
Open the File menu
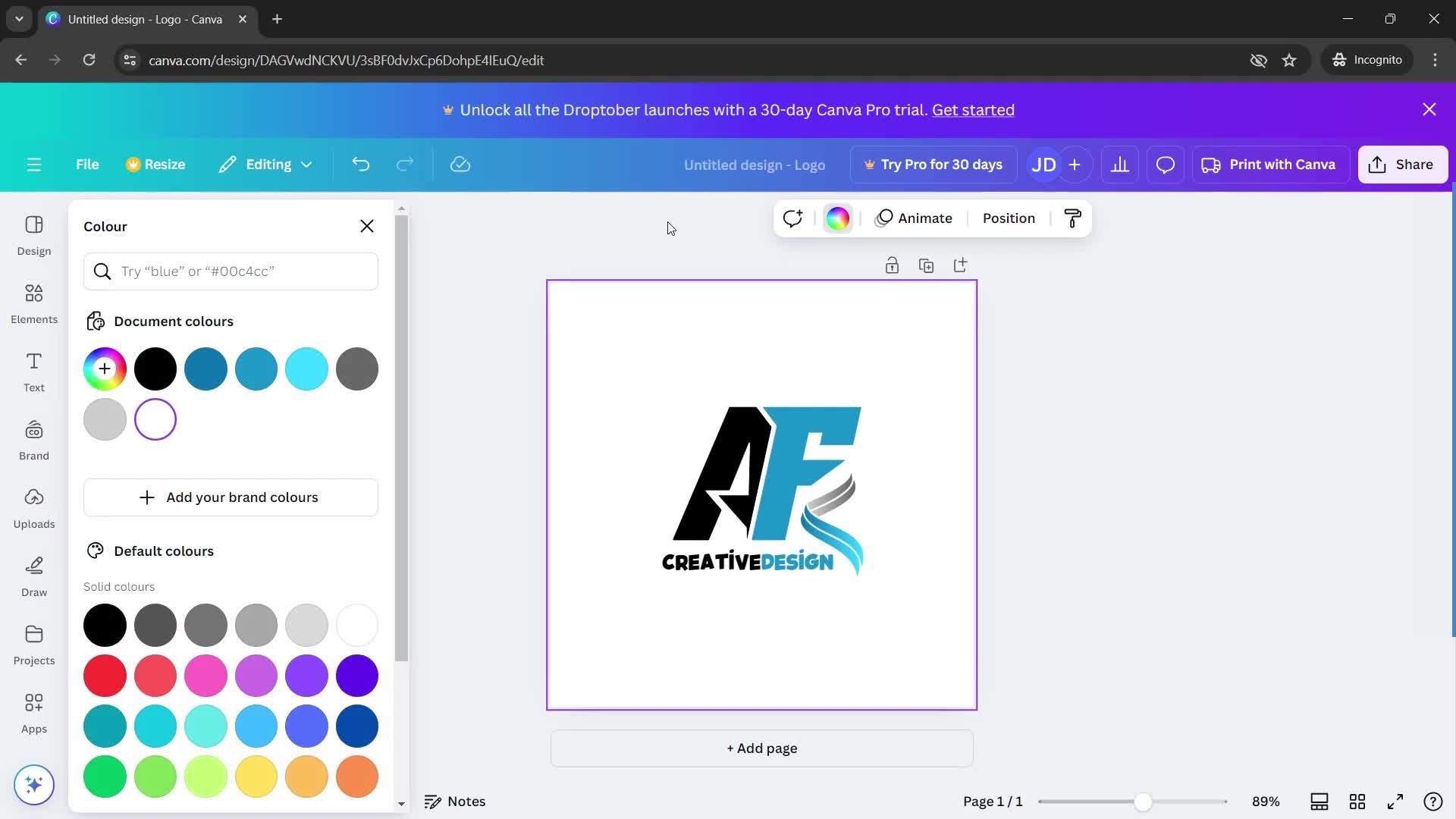click(87, 164)
